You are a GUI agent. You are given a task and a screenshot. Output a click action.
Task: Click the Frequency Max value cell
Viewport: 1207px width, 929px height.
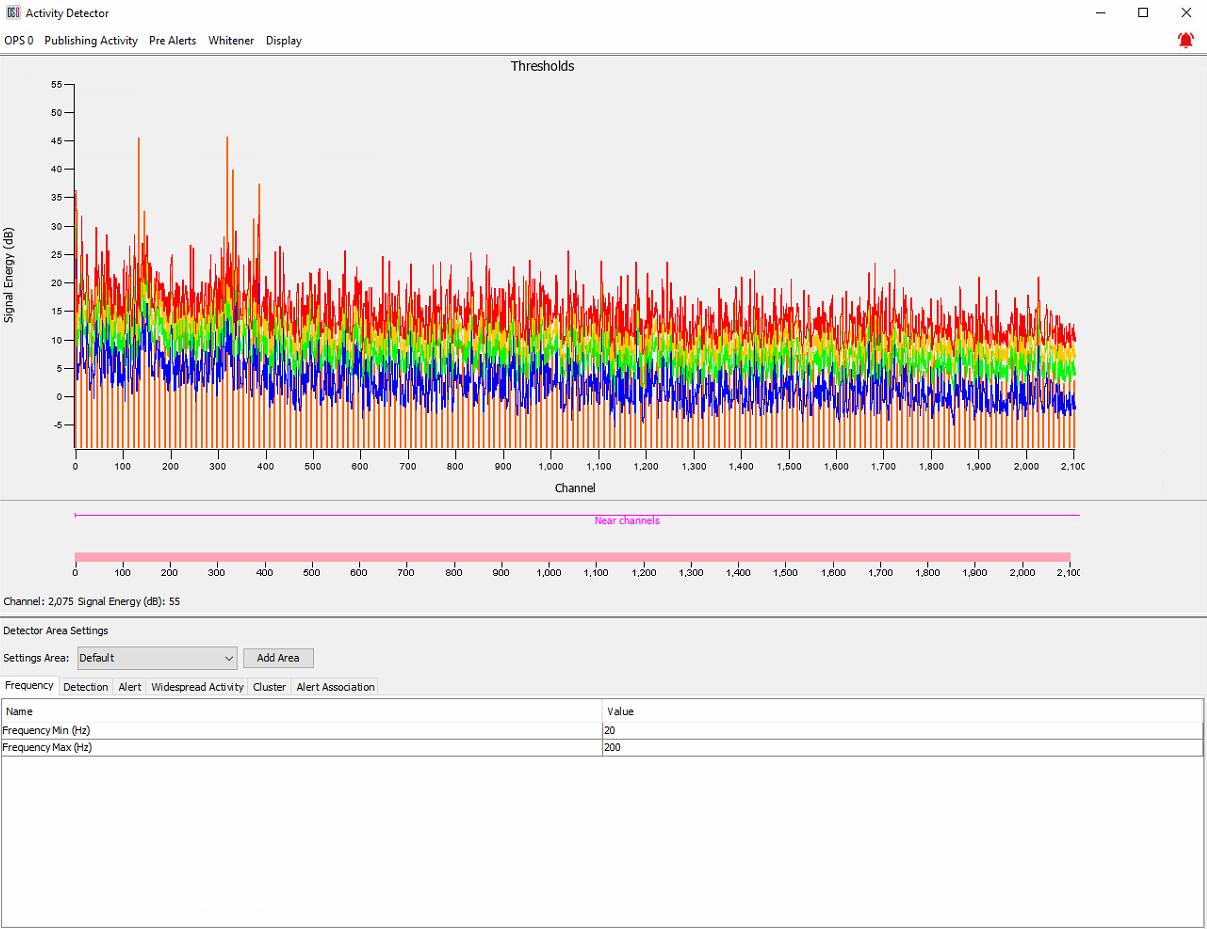[x=900, y=747]
